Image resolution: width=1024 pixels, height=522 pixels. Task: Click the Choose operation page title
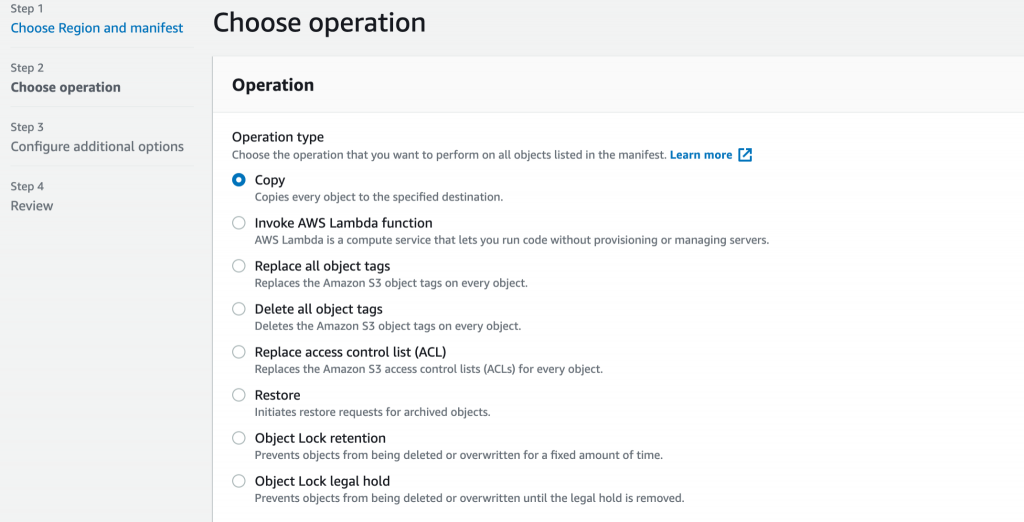click(319, 22)
